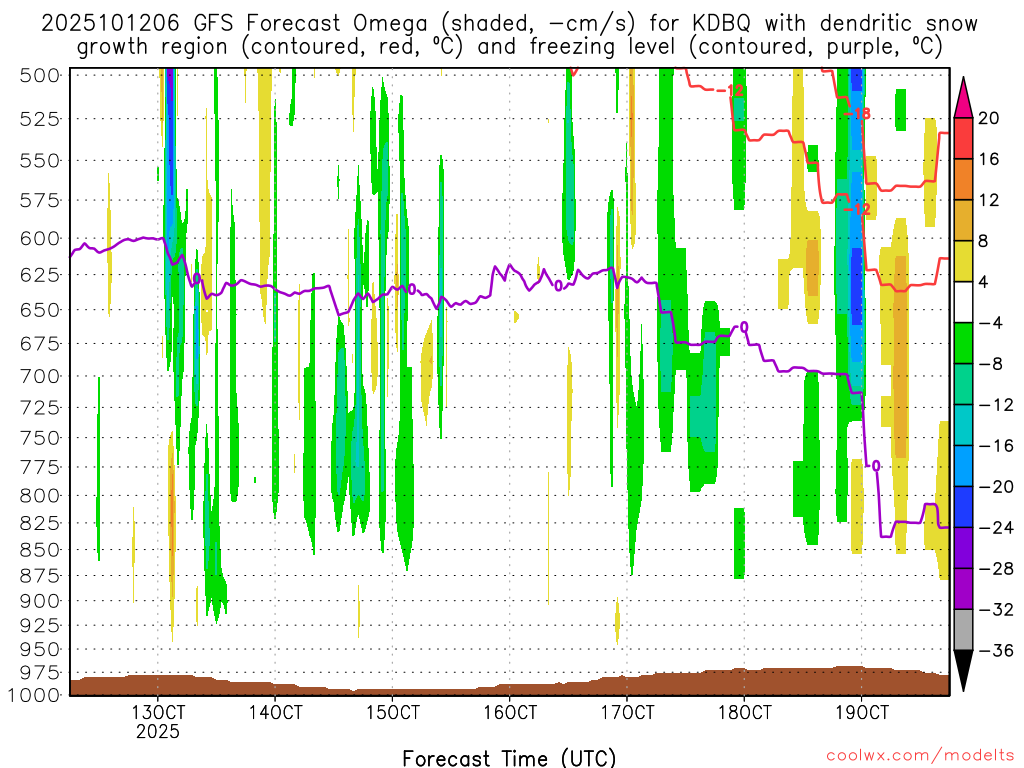Click the 130CT time axis label
This screenshot has height=768, width=1024.
pyautogui.click(x=158, y=712)
